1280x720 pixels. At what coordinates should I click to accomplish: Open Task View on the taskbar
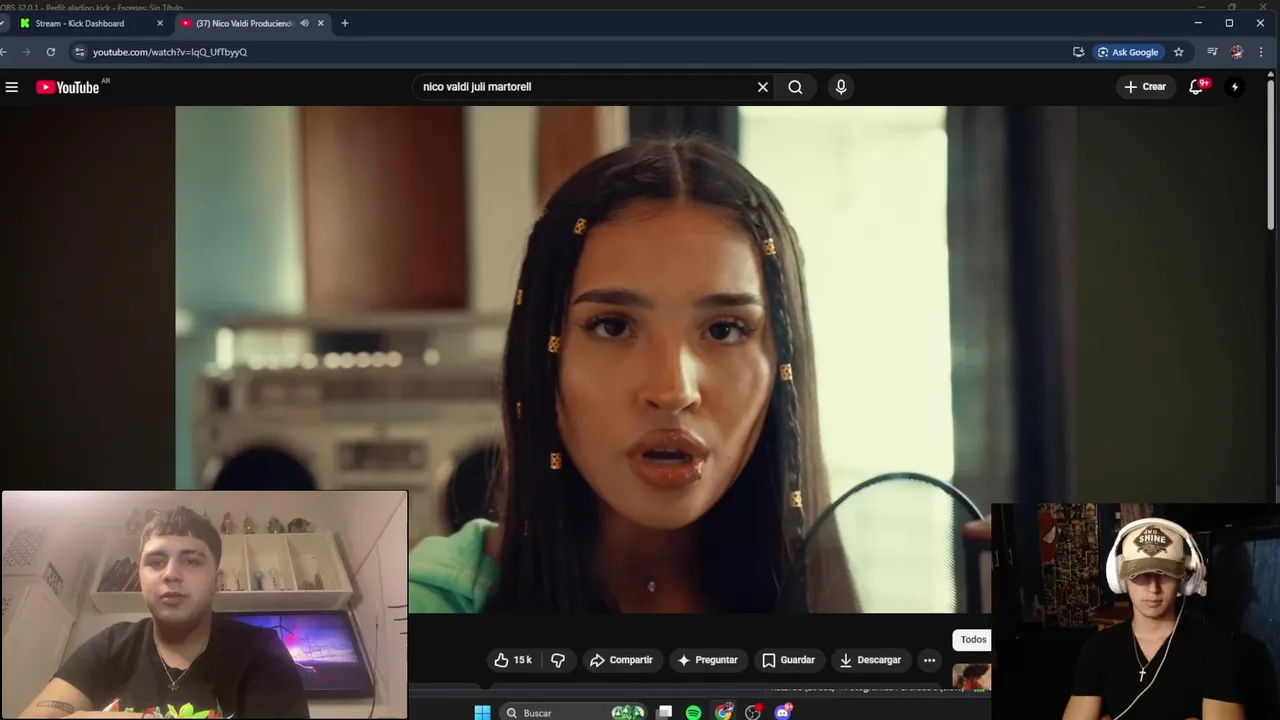(664, 712)
